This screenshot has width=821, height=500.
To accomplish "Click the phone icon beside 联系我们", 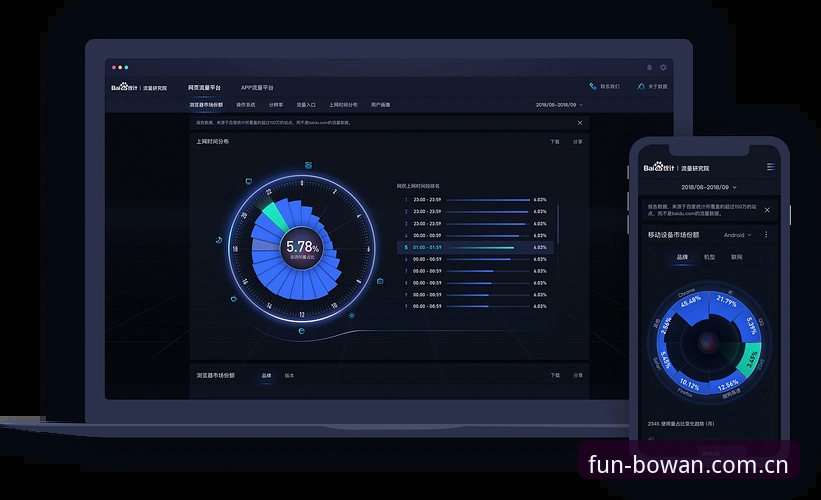I will point(593,86).
